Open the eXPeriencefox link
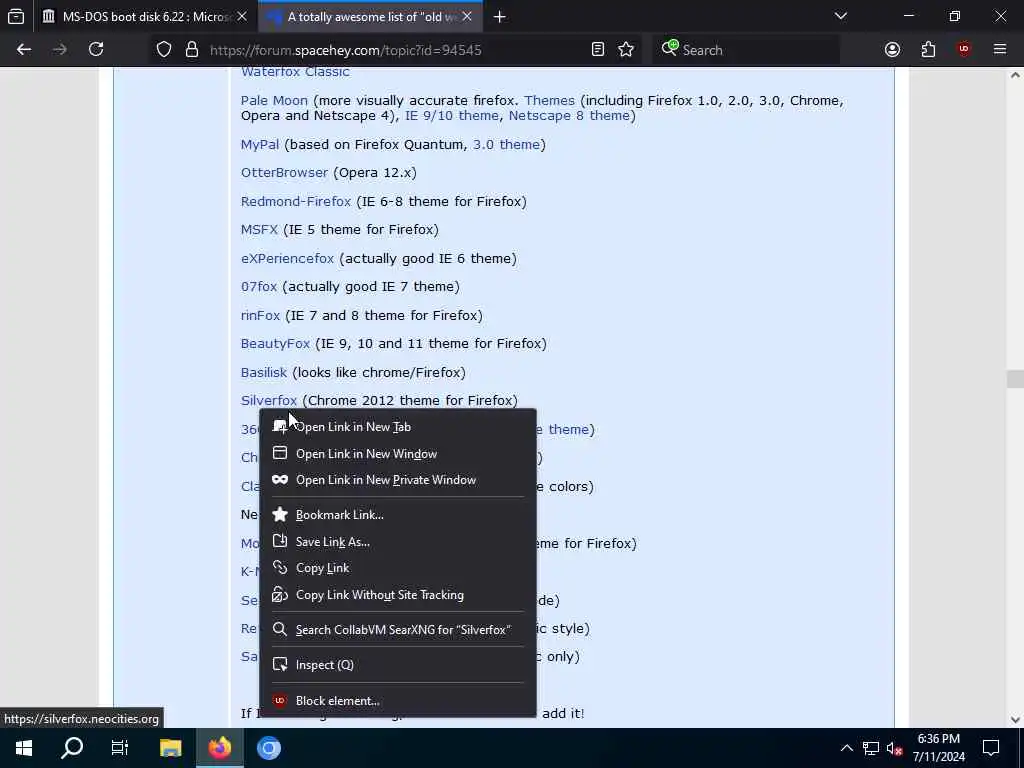Screen dimensions: 1024x768 [x=287, y=258]
